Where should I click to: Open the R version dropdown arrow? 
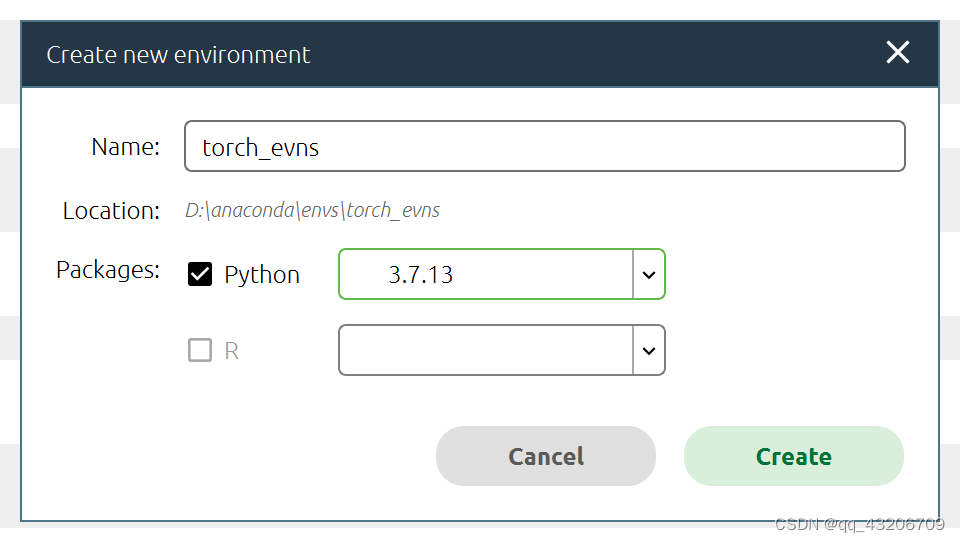point(649,350)
